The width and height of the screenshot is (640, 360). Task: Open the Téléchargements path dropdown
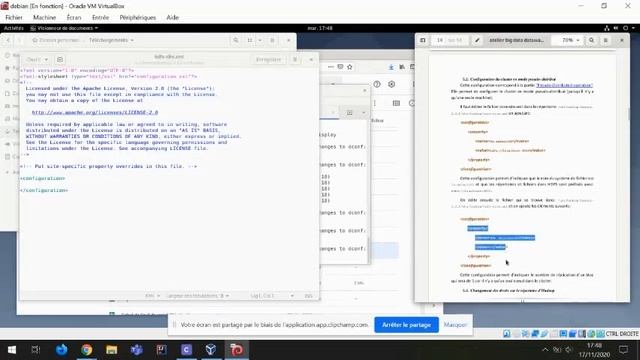[x=111, y=40]
